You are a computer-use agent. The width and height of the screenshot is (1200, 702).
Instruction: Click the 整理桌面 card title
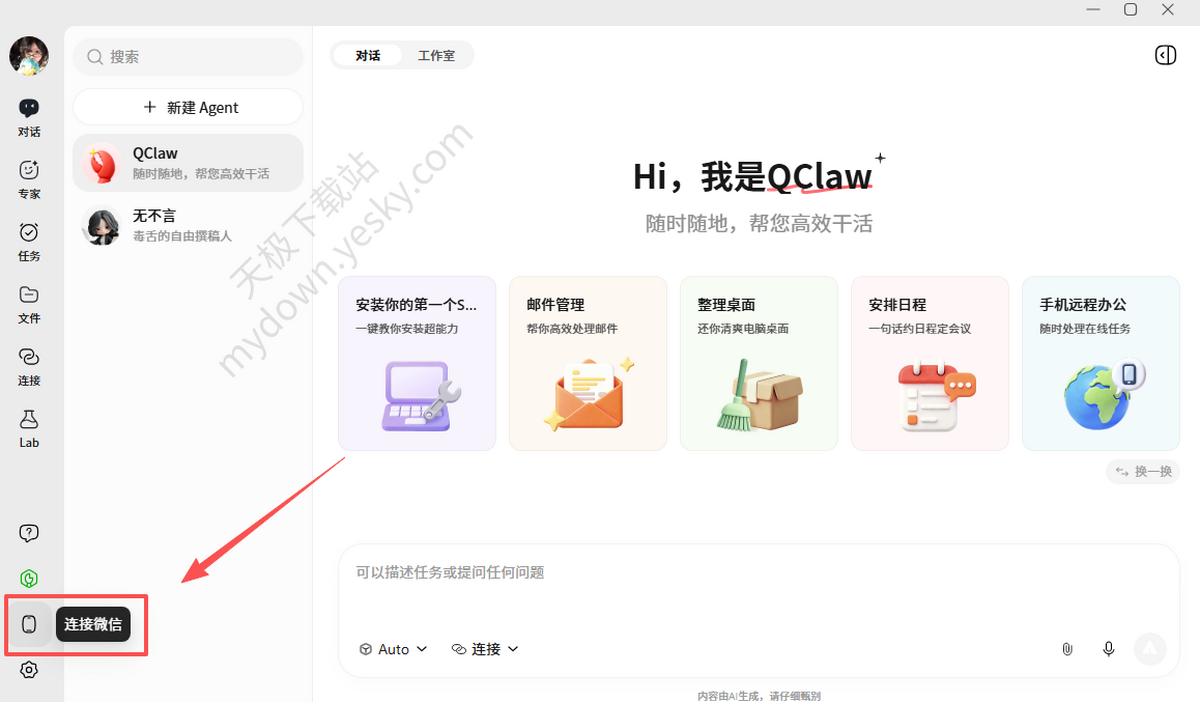(726, 305)
